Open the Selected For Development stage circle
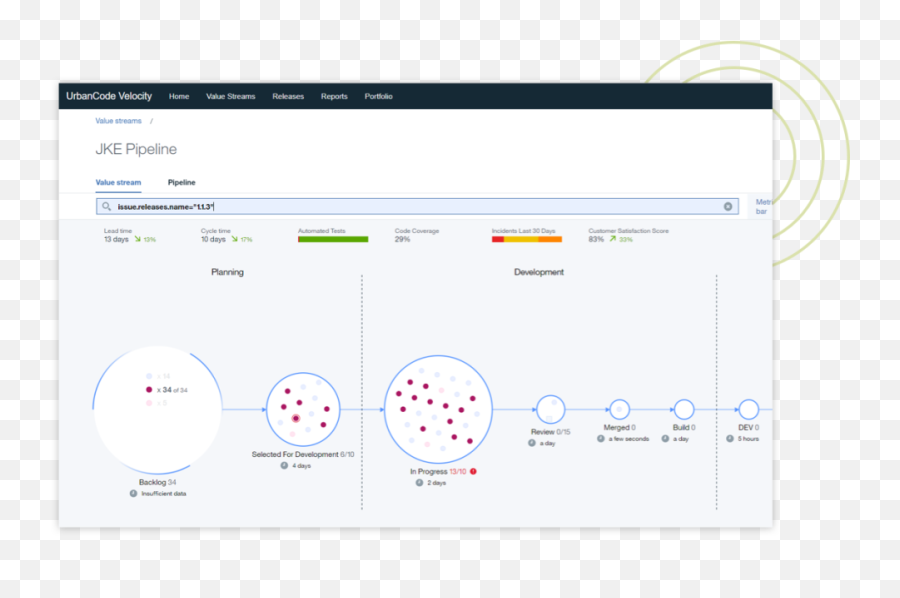 pos(303,410)
